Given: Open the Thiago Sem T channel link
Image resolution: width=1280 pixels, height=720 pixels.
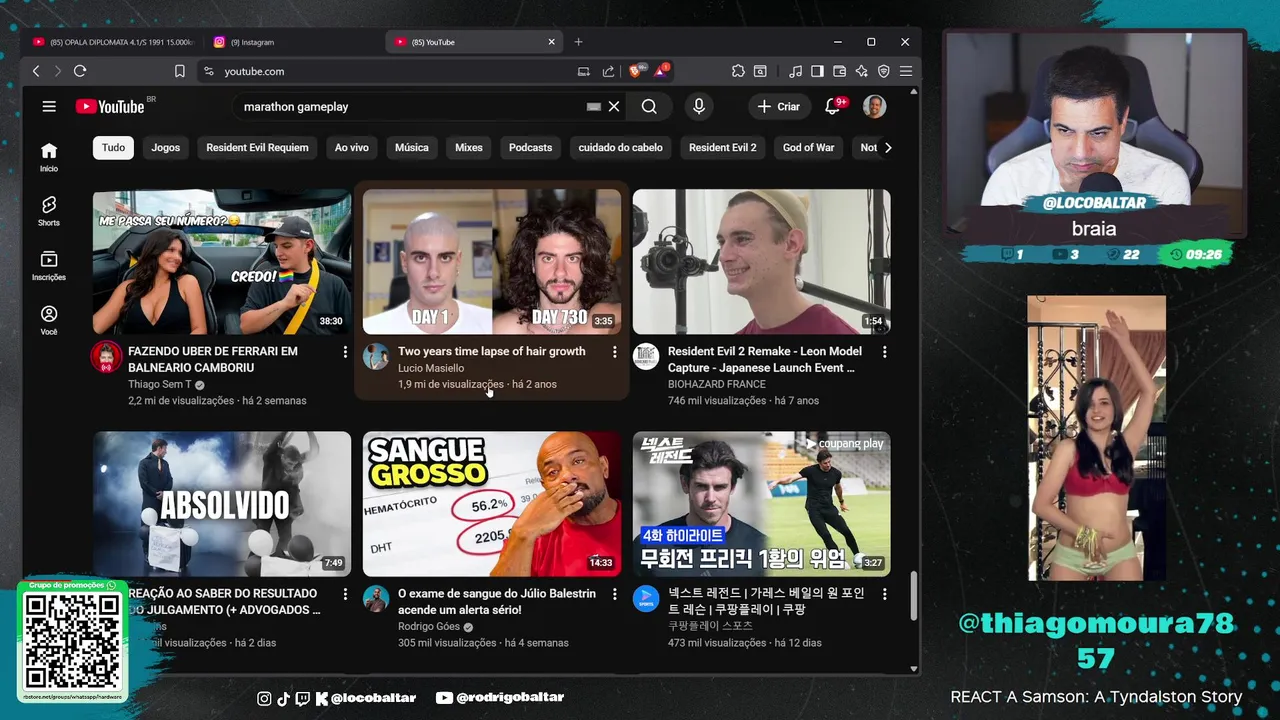Looking at the screenshot, I should 160,385.
